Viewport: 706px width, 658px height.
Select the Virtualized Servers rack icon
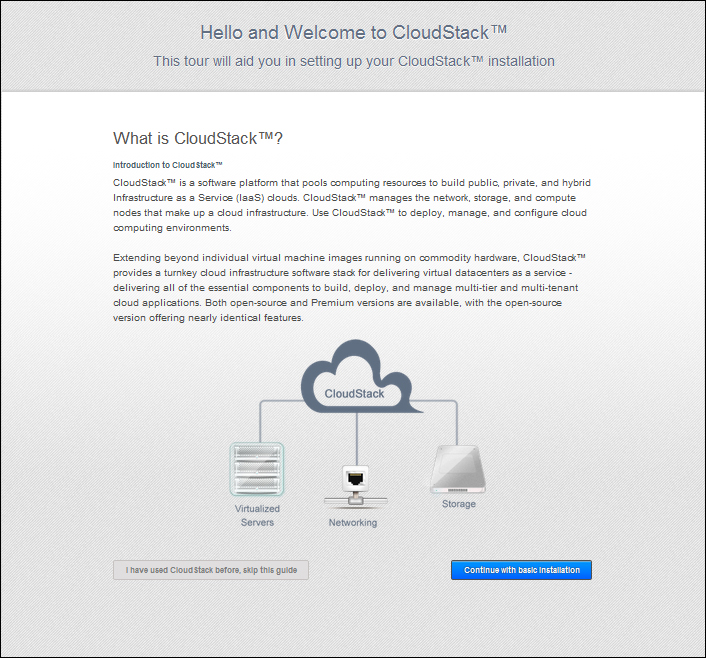[256, 469]
